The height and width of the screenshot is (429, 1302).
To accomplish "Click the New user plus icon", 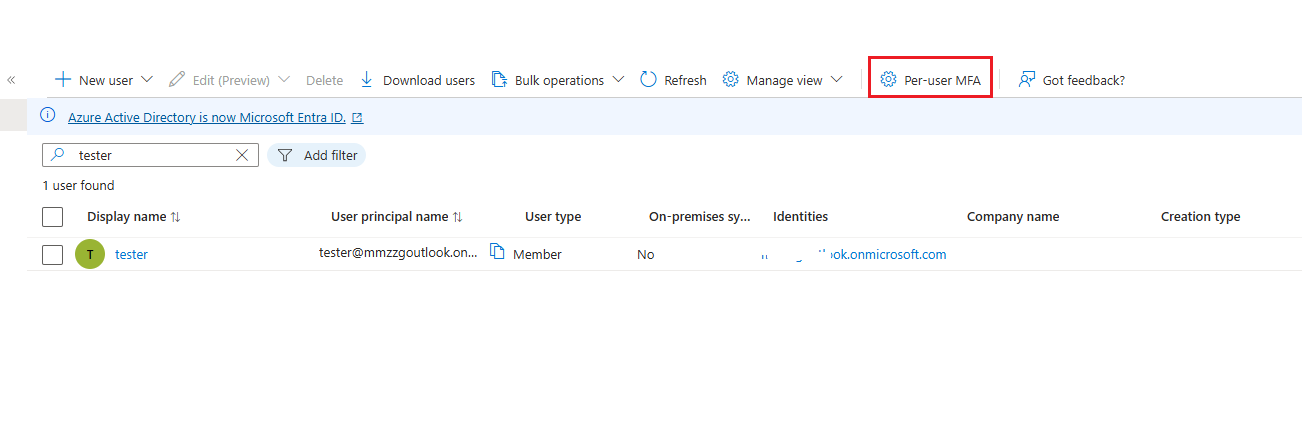I will coord(63,80).
